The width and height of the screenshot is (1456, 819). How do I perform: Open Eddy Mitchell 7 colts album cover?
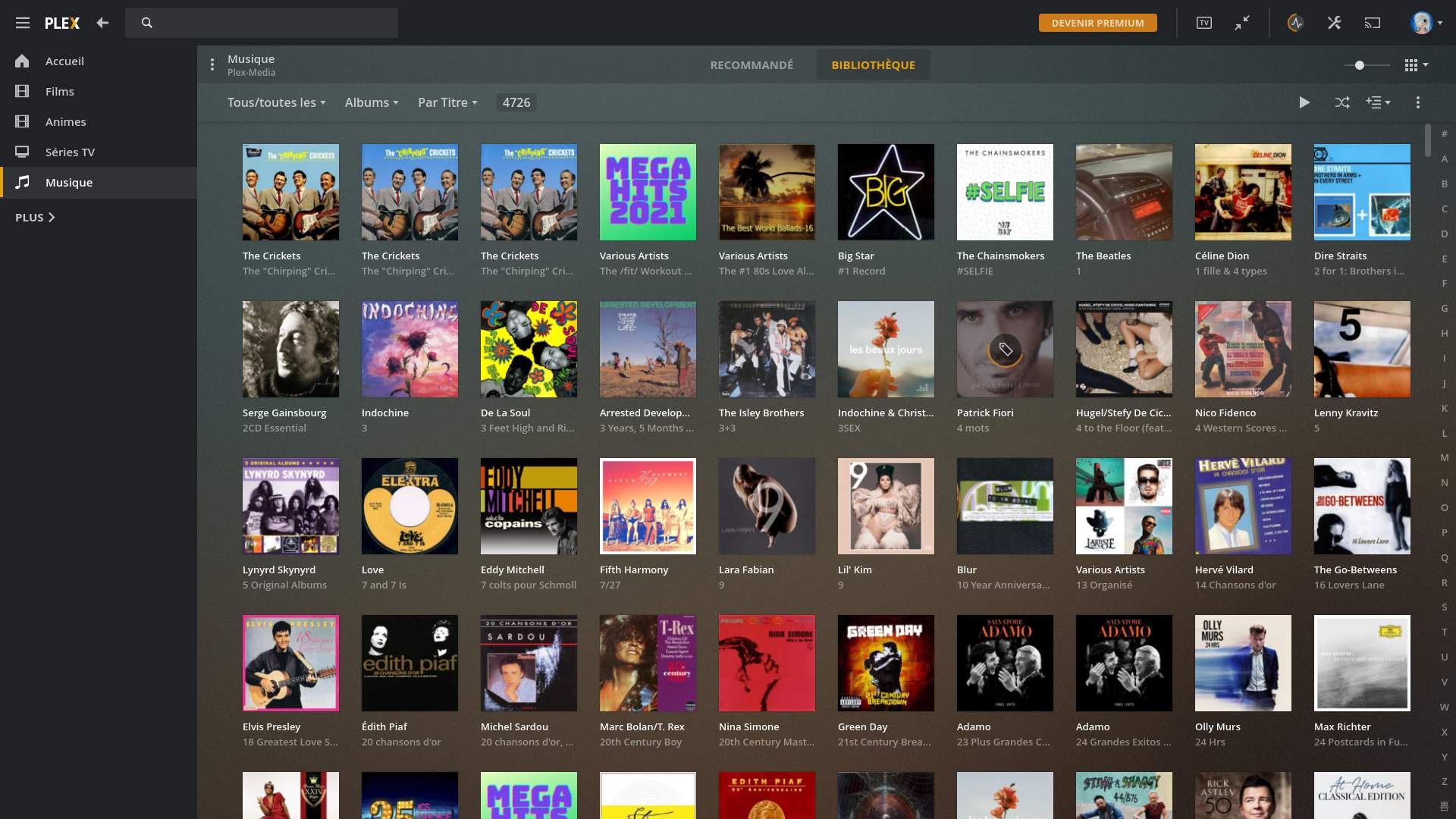(x=529, y=506)
